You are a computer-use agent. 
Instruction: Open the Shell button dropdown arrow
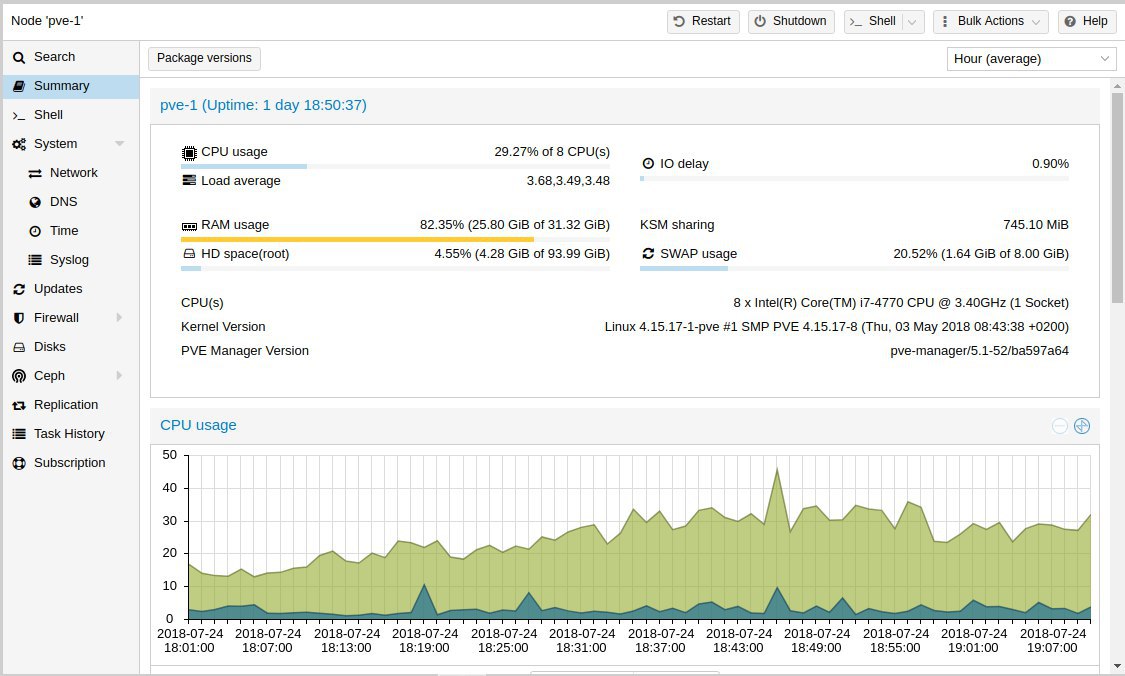912,22
